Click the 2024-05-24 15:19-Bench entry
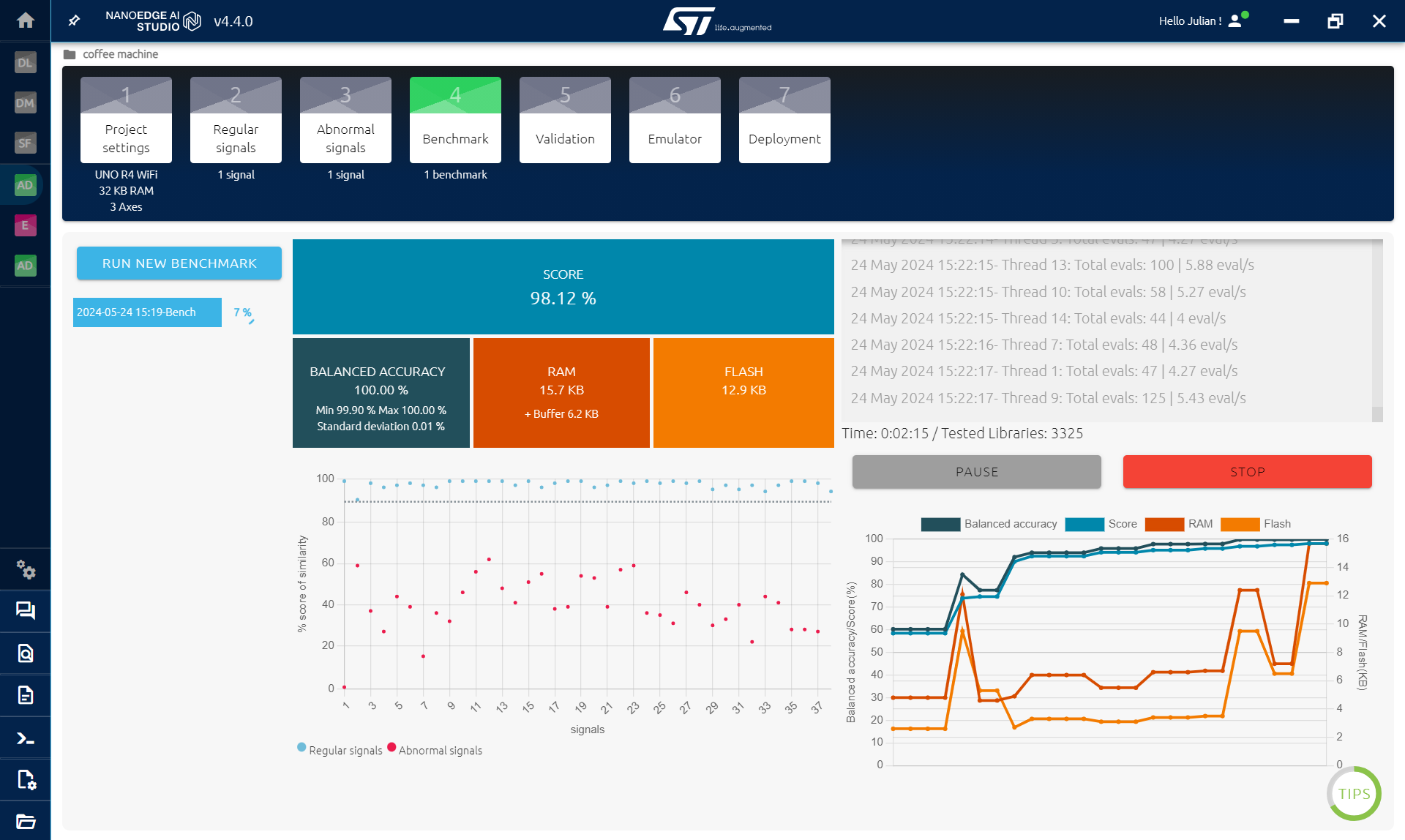 (145, 311)
